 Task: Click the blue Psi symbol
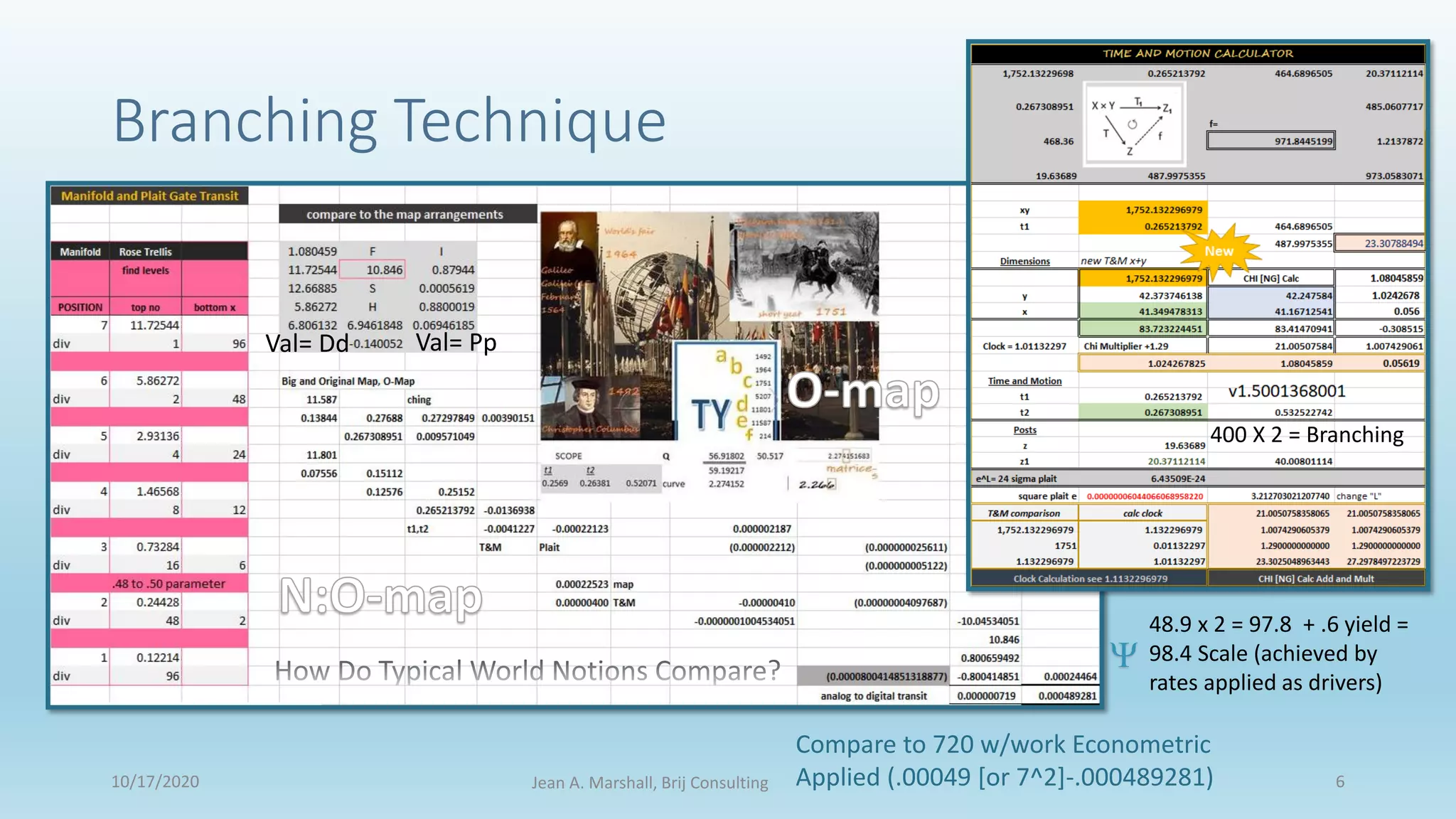tap(1123, 654)
